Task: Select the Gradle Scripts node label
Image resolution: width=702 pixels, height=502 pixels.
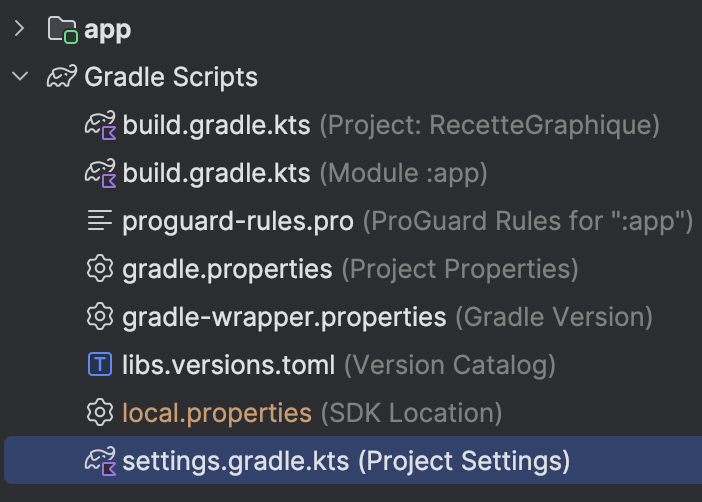Action: click(171, 77)
